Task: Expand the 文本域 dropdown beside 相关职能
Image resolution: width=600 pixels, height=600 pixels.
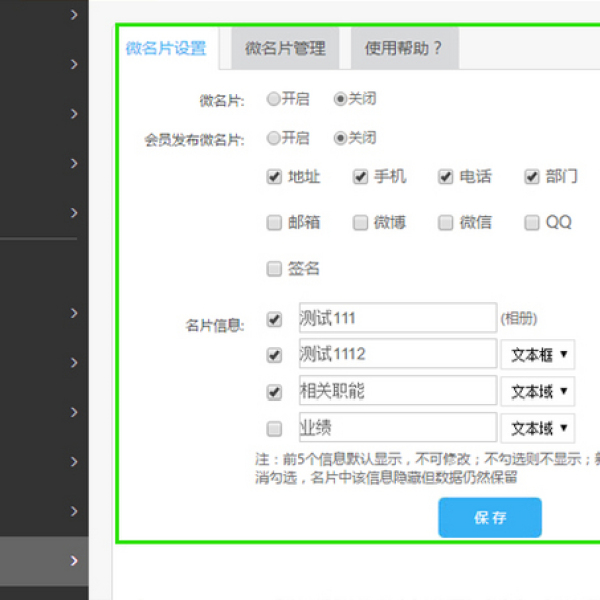Action: [538, 391]
